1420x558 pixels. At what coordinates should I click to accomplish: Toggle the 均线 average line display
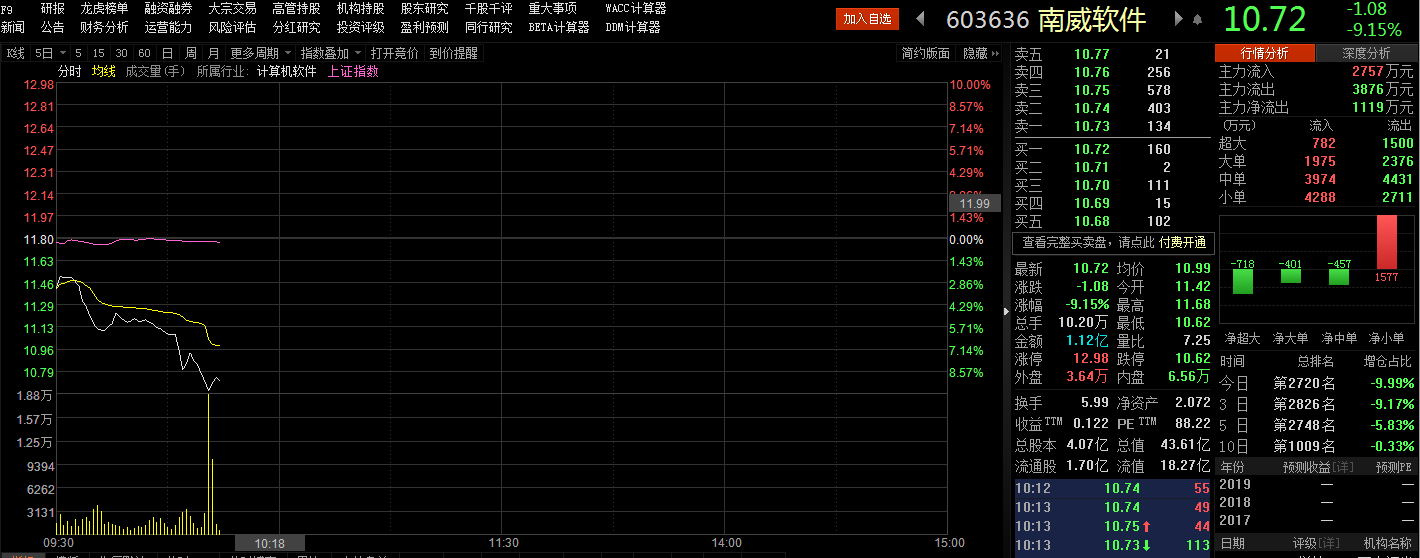104,71
